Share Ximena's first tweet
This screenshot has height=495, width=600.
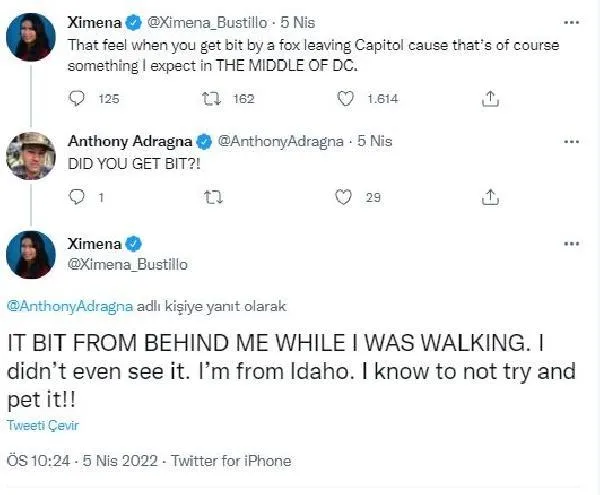pyautogui.click(x=491, y=99)
